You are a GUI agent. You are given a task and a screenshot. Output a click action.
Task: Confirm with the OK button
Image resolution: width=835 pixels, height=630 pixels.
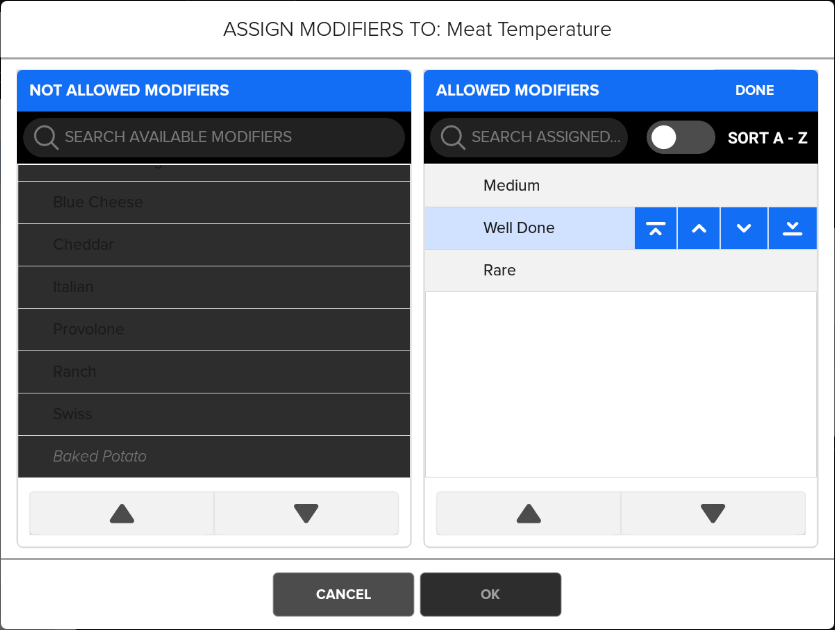point(490,594)
